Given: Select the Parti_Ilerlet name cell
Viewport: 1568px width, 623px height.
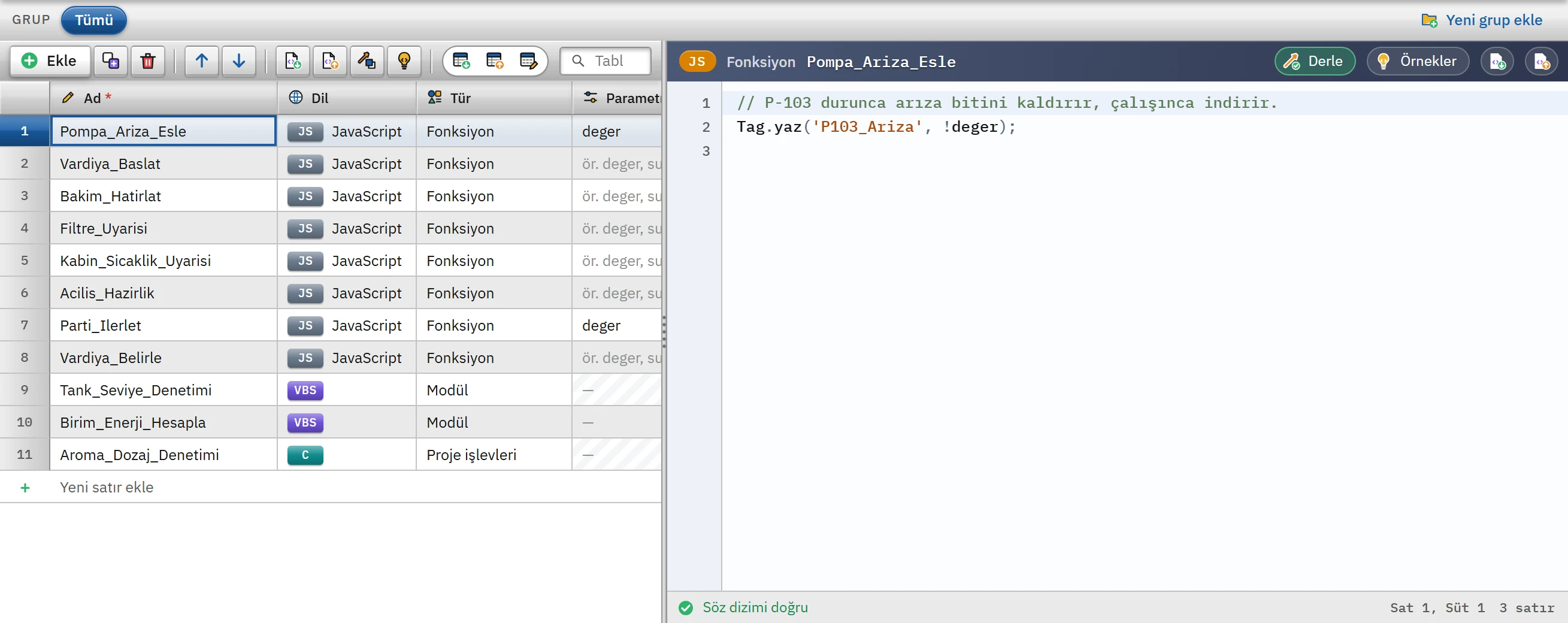Looking at the screenshot, I should (163, 325).
